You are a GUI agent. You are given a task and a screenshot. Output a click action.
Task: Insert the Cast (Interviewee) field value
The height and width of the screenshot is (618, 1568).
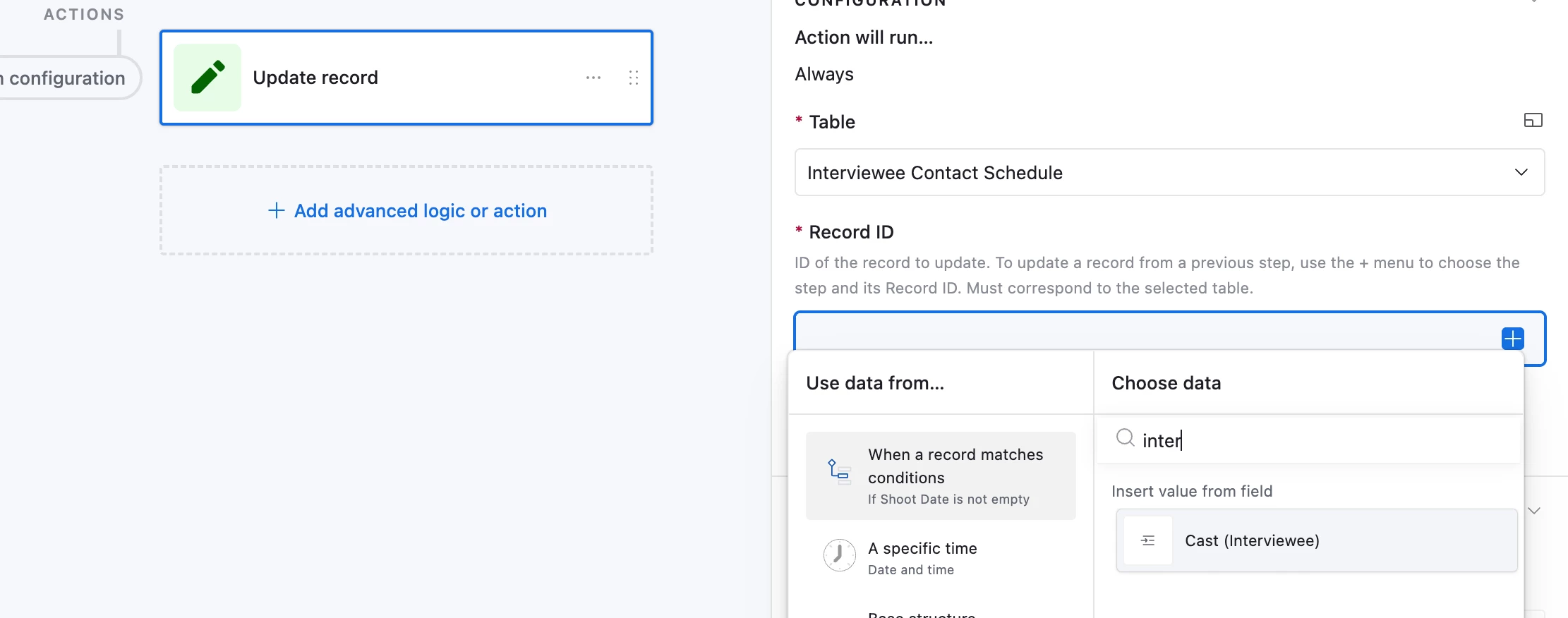(x=1317, y=540)
